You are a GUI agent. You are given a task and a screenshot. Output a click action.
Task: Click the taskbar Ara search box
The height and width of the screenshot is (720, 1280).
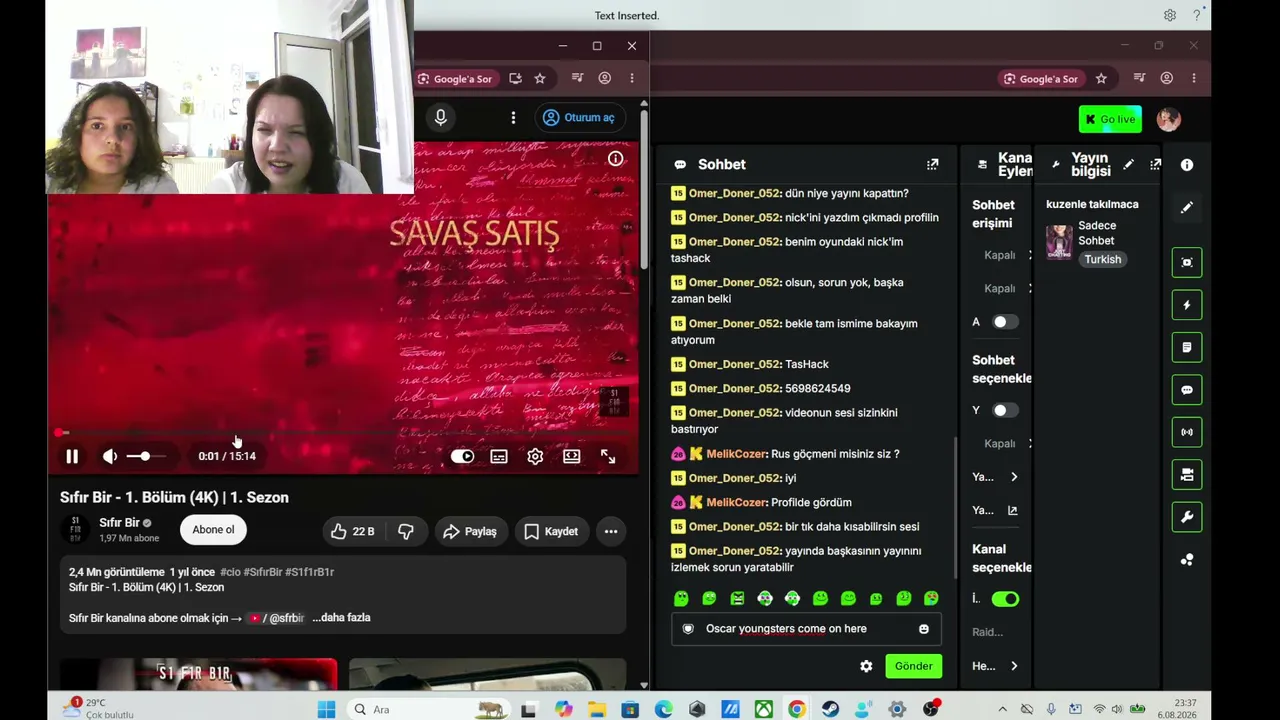tap(429, 709)
